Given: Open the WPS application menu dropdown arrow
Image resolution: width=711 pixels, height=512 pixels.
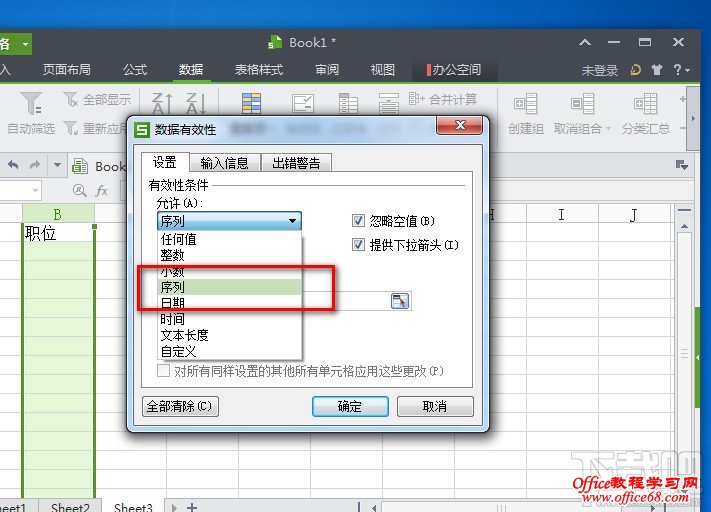Looking at the screenshot, I should [25, 44].
